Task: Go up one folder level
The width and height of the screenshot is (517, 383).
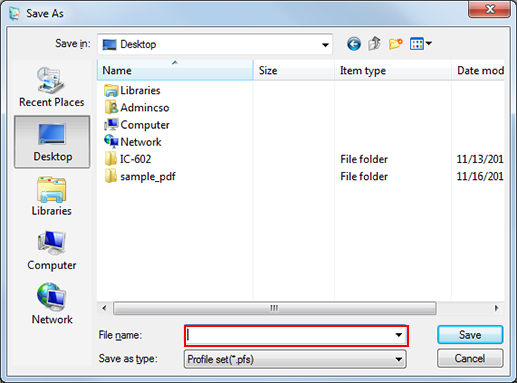Action: click(x=375, y=44)
